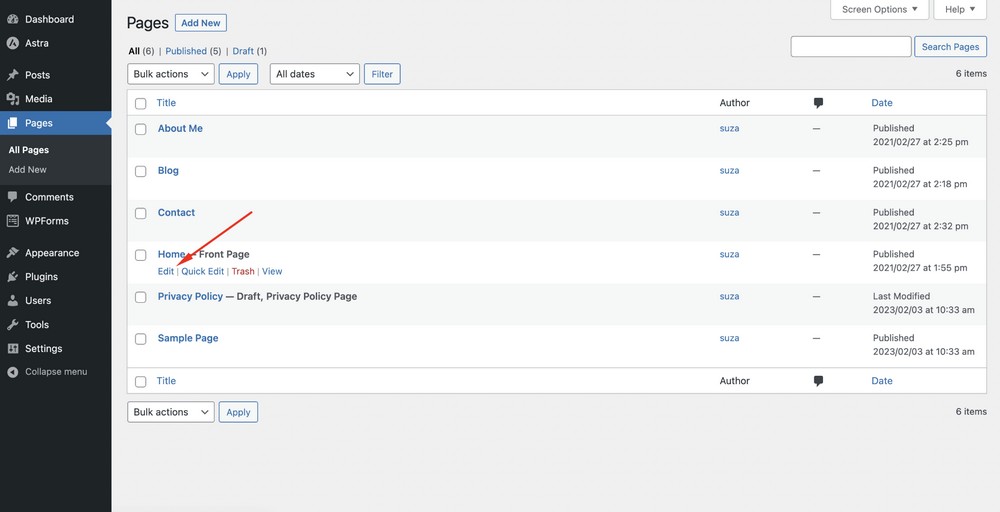Click the Tools wrench icon
This screenshot has width=1000, height=512.
(13, 325)
